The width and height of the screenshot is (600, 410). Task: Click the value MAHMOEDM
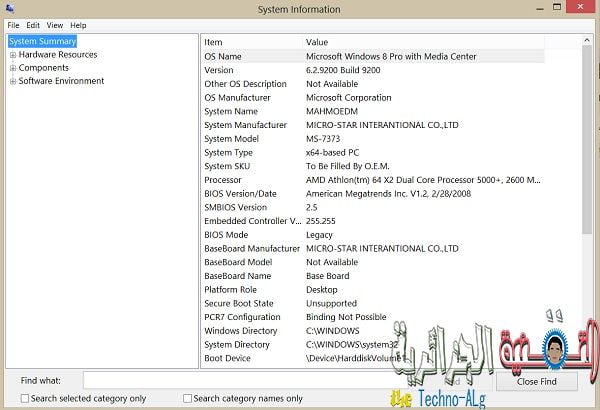tap(332, 111)
